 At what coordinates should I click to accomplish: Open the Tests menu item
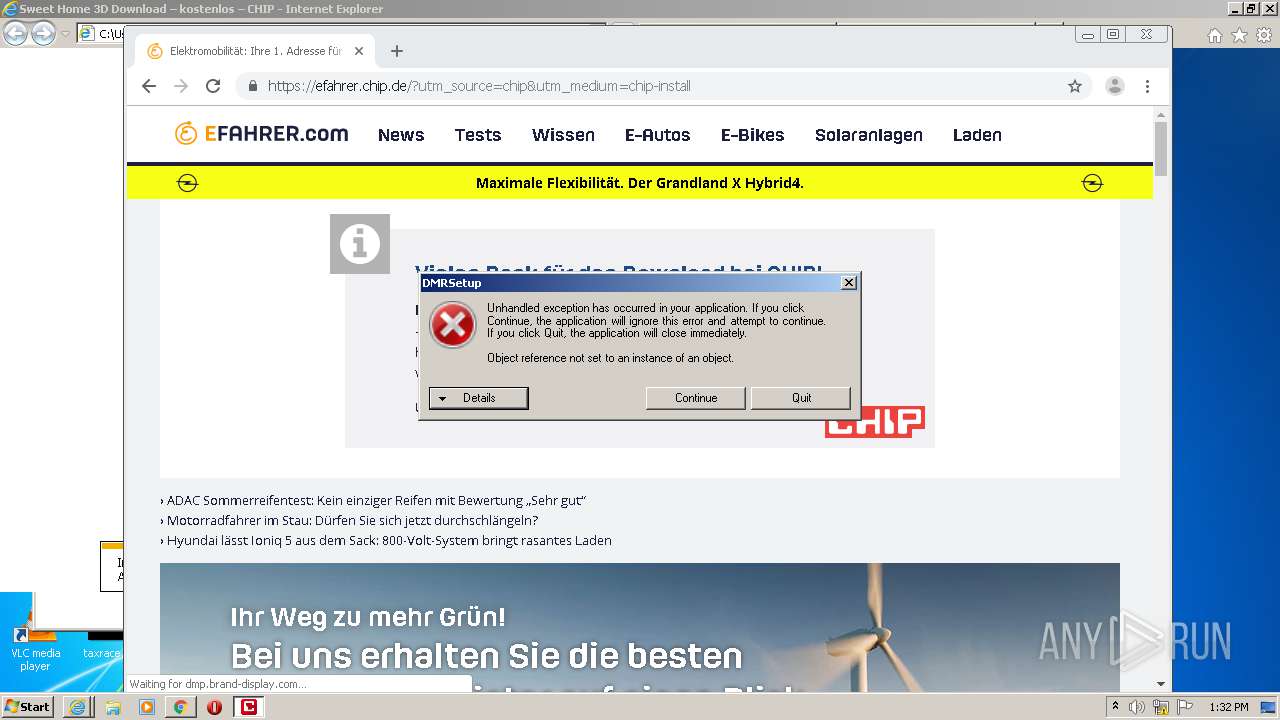478,135
